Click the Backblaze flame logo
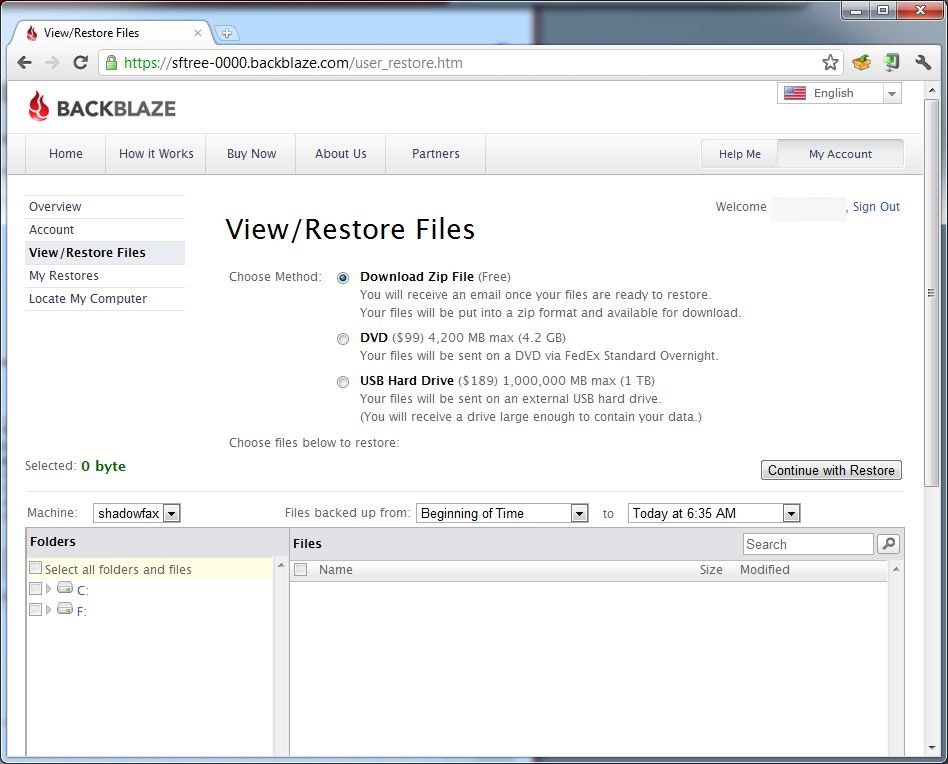This screenshot has width=948, height=764. pyautogui.click(x=39, y=106)
